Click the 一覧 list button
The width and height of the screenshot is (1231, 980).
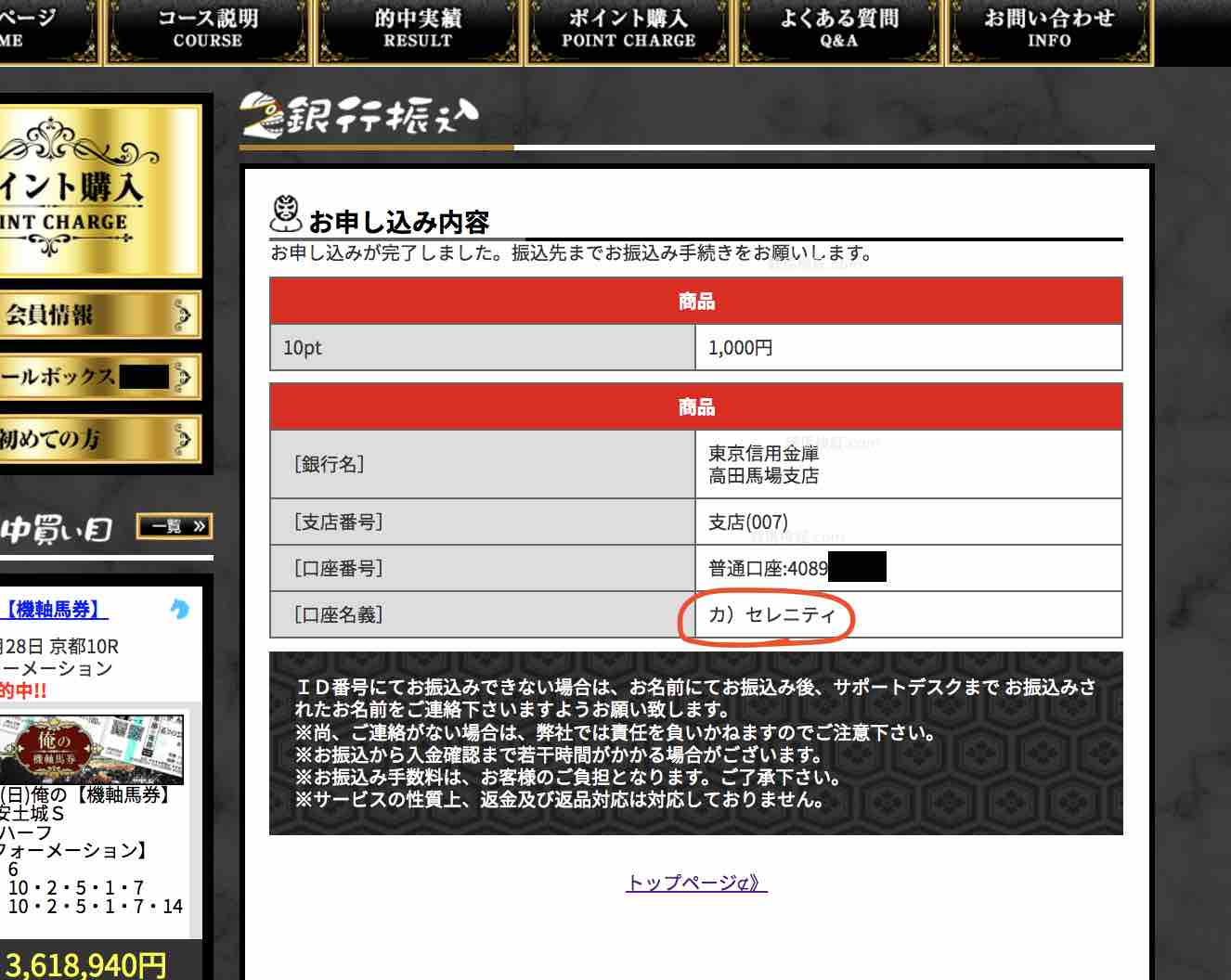click(174, 527)
